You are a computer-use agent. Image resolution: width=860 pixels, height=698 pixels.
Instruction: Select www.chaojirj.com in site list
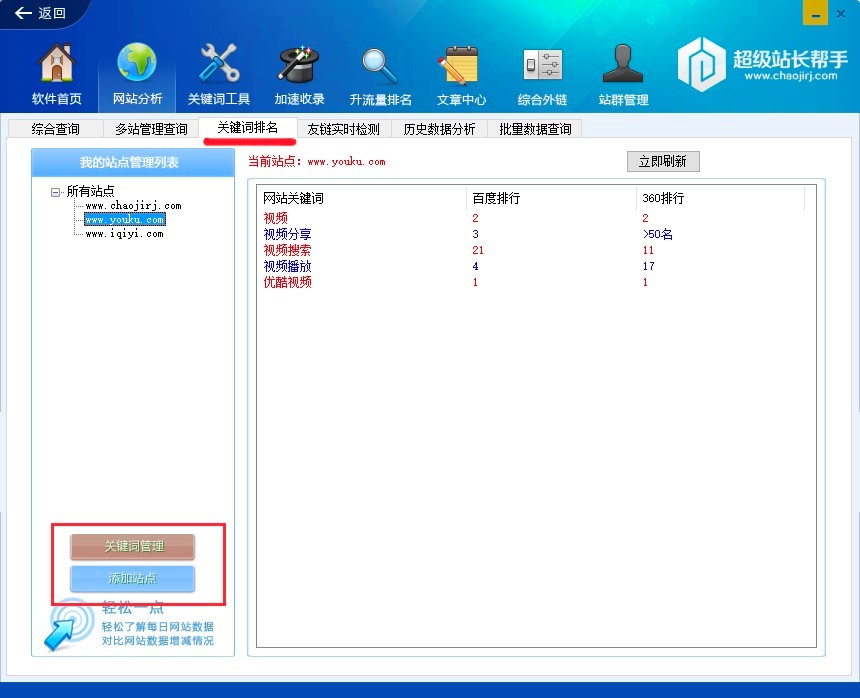pyautogui.click(x=133, y=206)
